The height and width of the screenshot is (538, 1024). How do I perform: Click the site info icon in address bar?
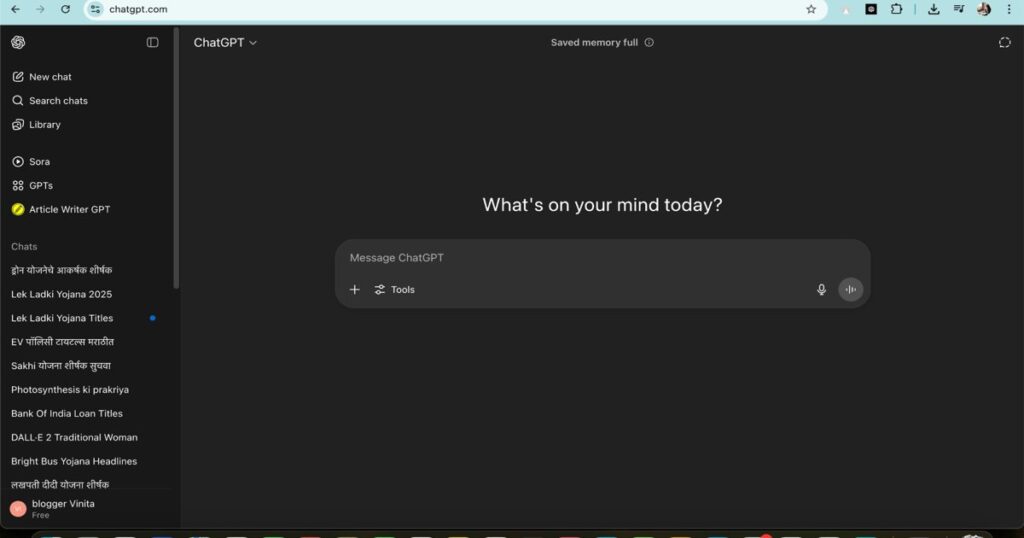click(95, 9)
